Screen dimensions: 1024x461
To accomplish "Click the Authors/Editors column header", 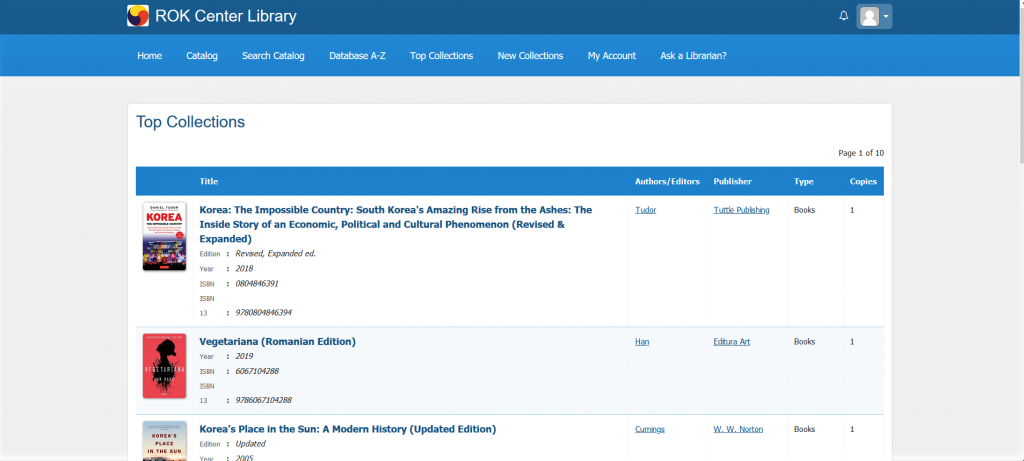I will pyautogui.click(x=667, y=182).
